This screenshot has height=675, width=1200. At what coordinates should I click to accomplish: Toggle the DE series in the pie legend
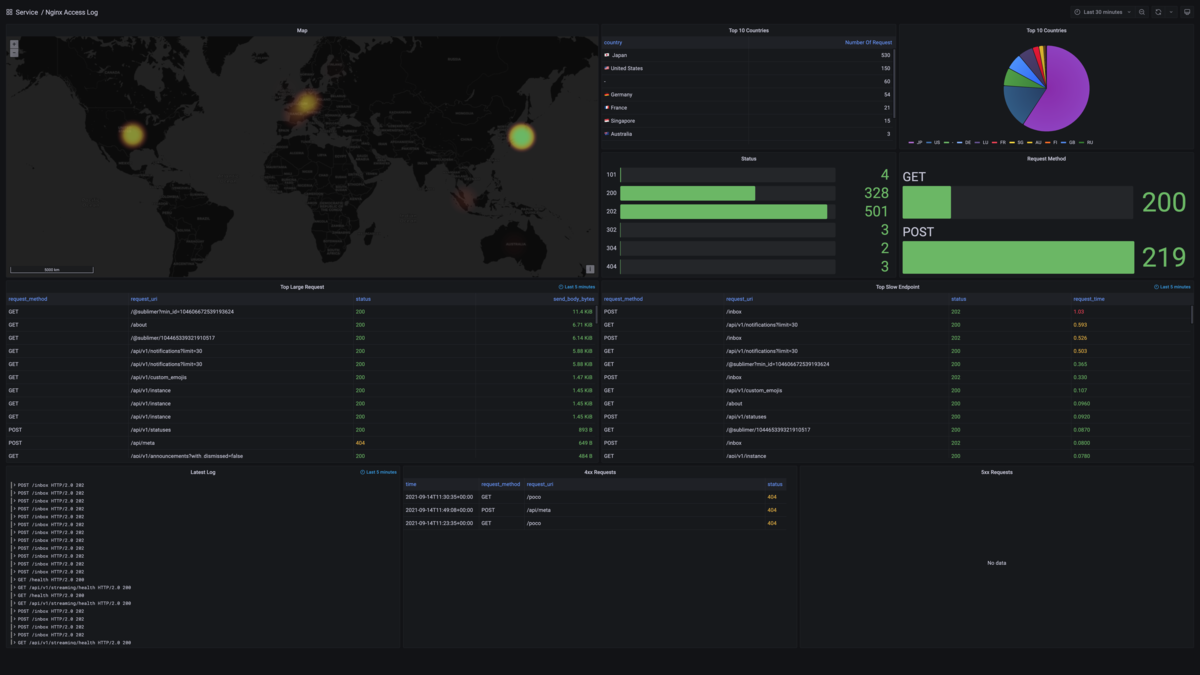pos(965,142)
